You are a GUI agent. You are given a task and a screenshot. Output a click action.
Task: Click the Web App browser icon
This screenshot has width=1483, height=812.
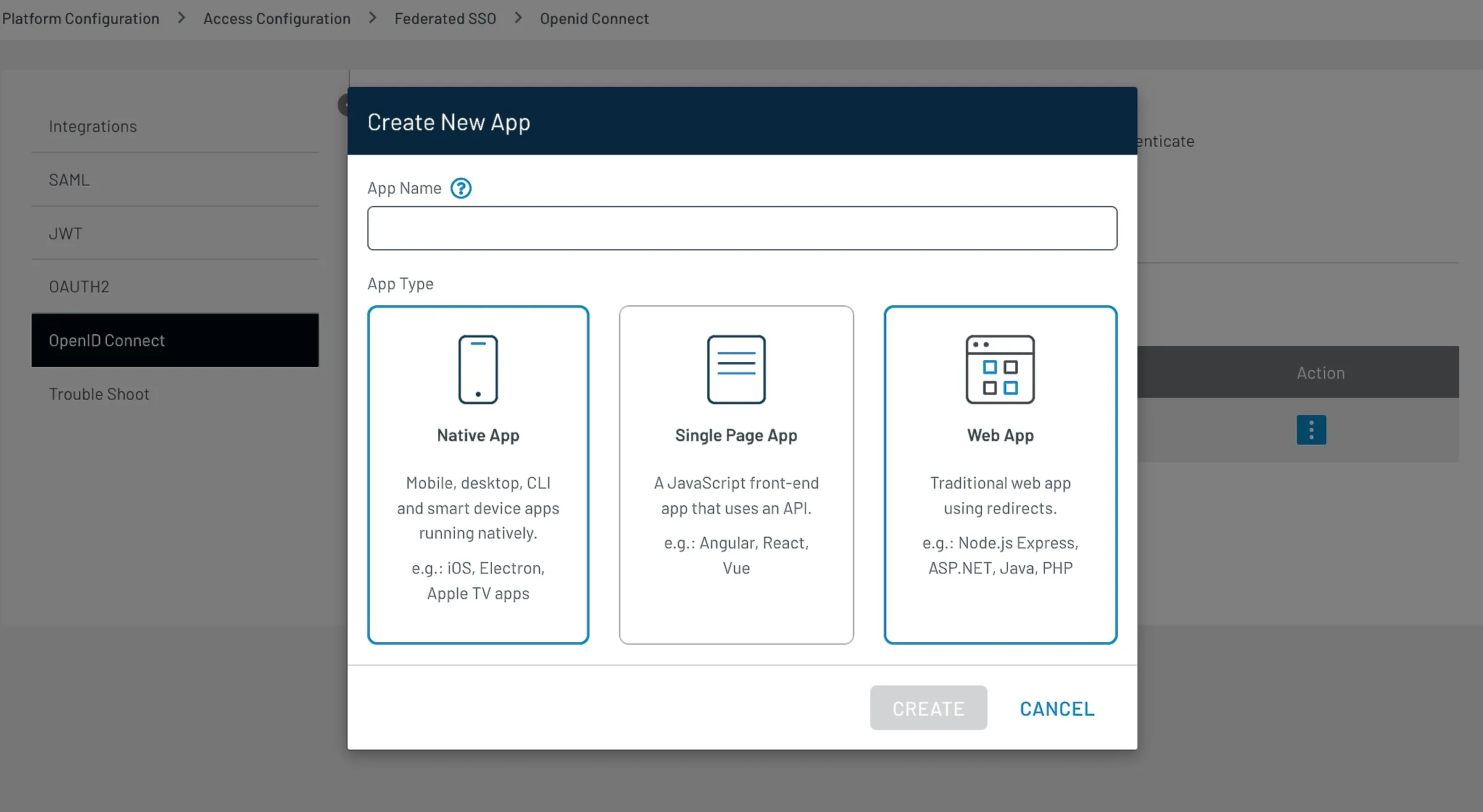click(1000, 369)
